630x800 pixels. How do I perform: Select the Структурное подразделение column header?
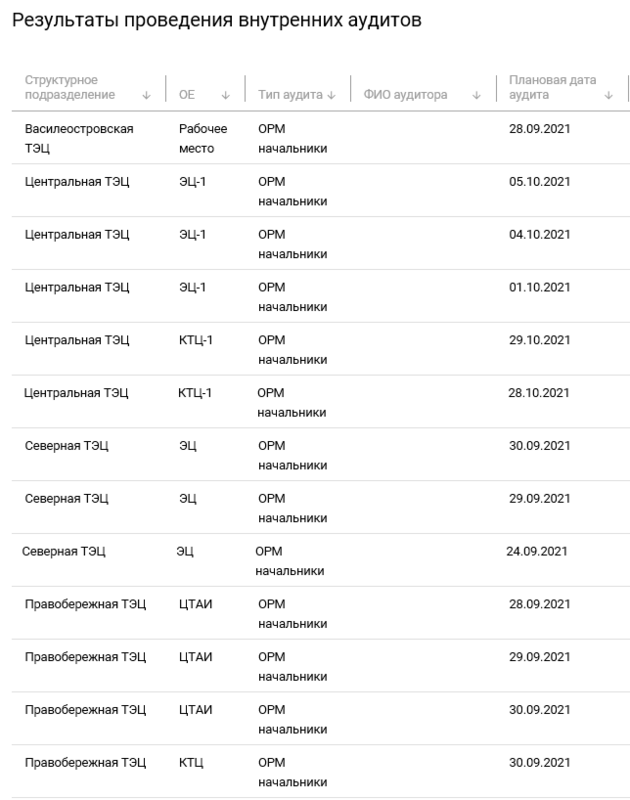point(70,87)
